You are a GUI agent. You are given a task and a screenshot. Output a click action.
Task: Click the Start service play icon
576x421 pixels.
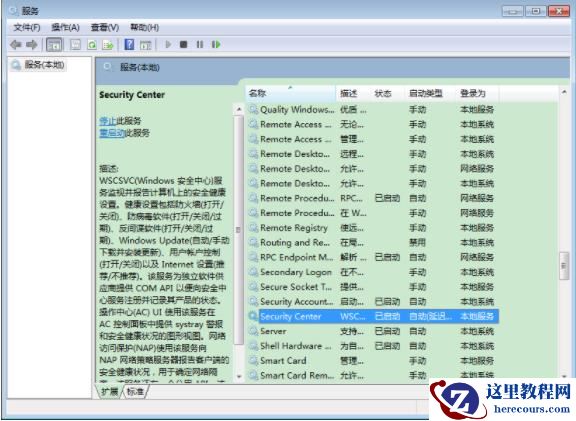[x=168, y=44]
